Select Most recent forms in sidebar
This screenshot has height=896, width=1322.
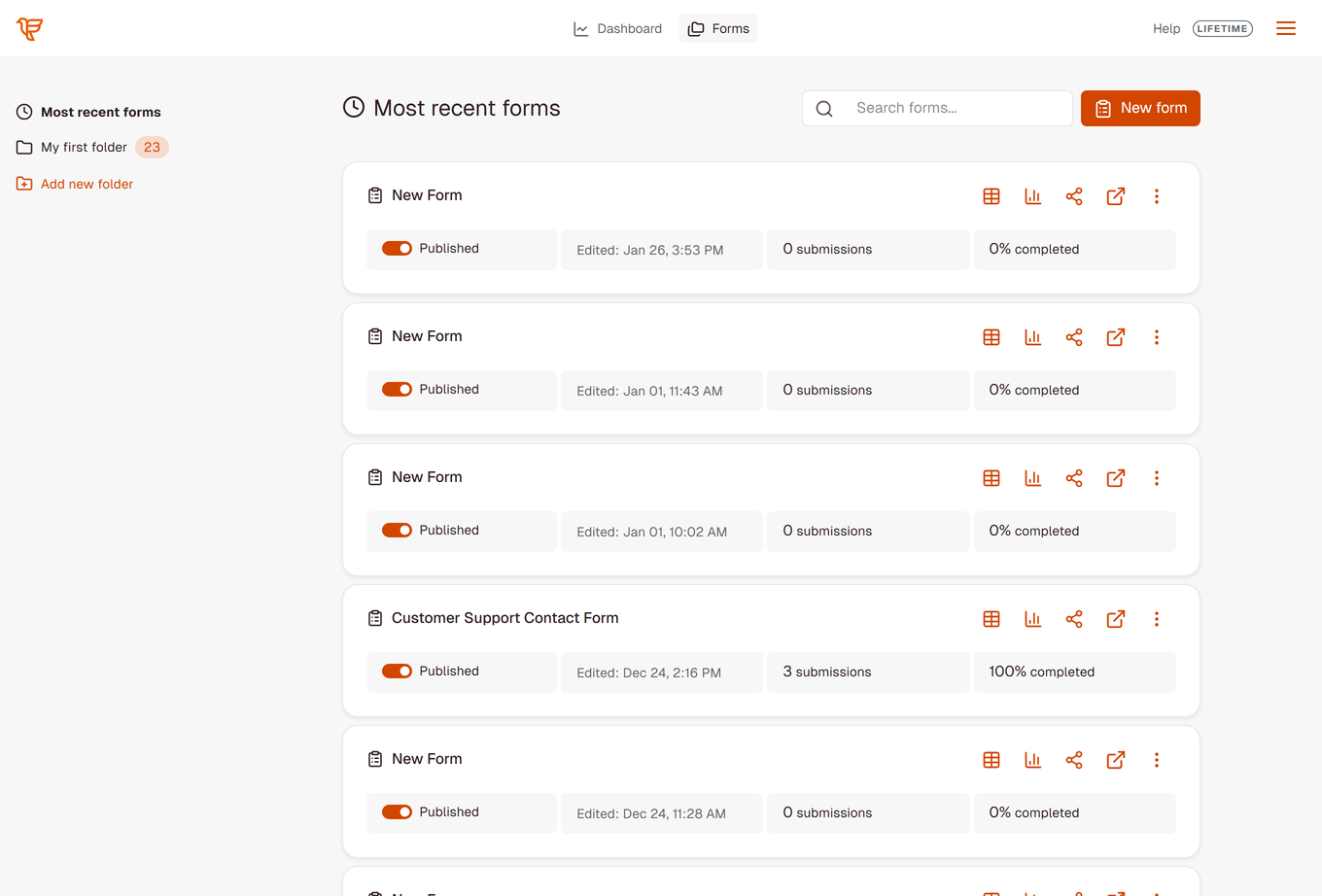(88, 112)
